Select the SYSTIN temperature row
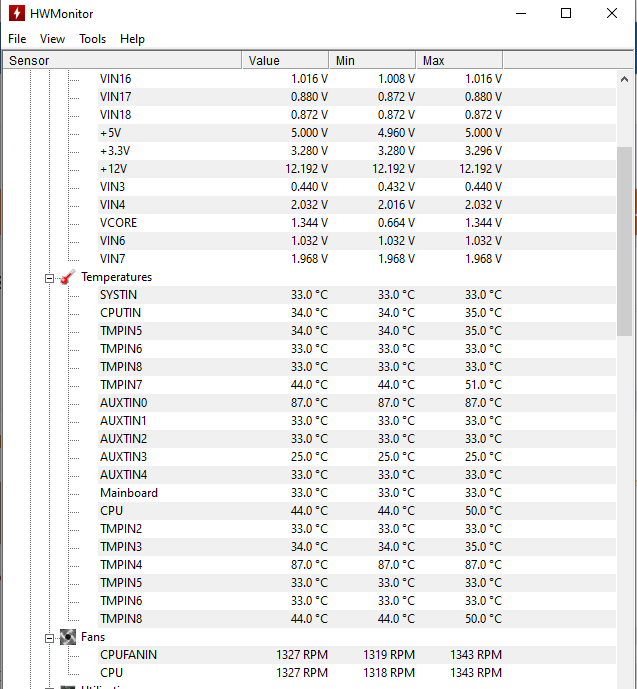Screen dimensions: 637x689 pyautogui.click(x=357, y=295)
